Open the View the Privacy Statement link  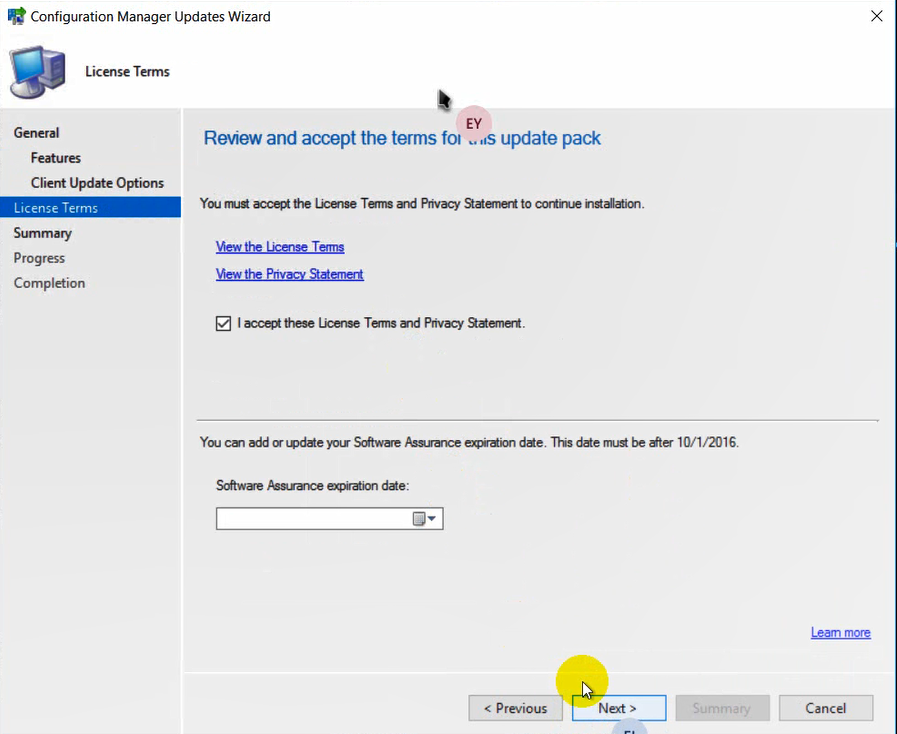(x=289, y=274)
